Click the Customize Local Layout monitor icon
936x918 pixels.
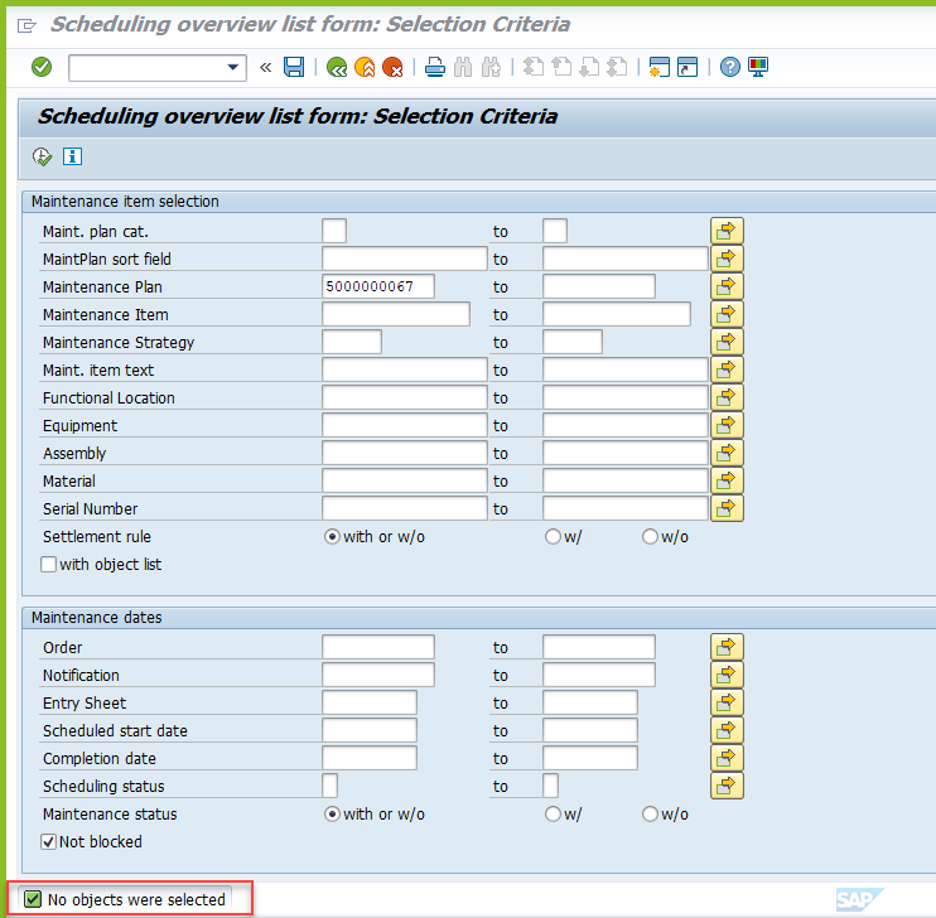coord(759,67)
